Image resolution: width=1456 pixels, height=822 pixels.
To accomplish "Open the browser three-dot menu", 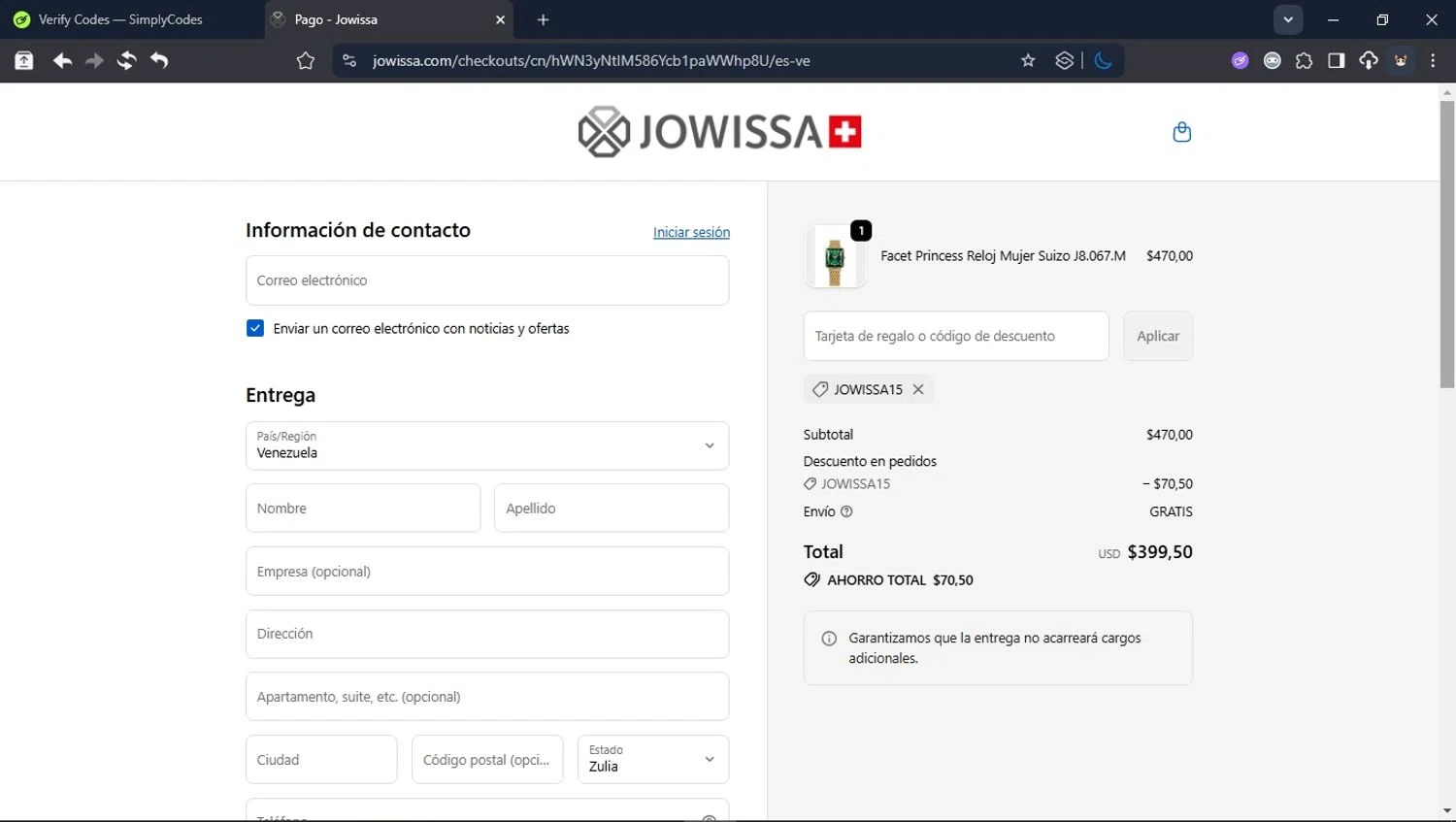I will click(x=1433, y=60).
